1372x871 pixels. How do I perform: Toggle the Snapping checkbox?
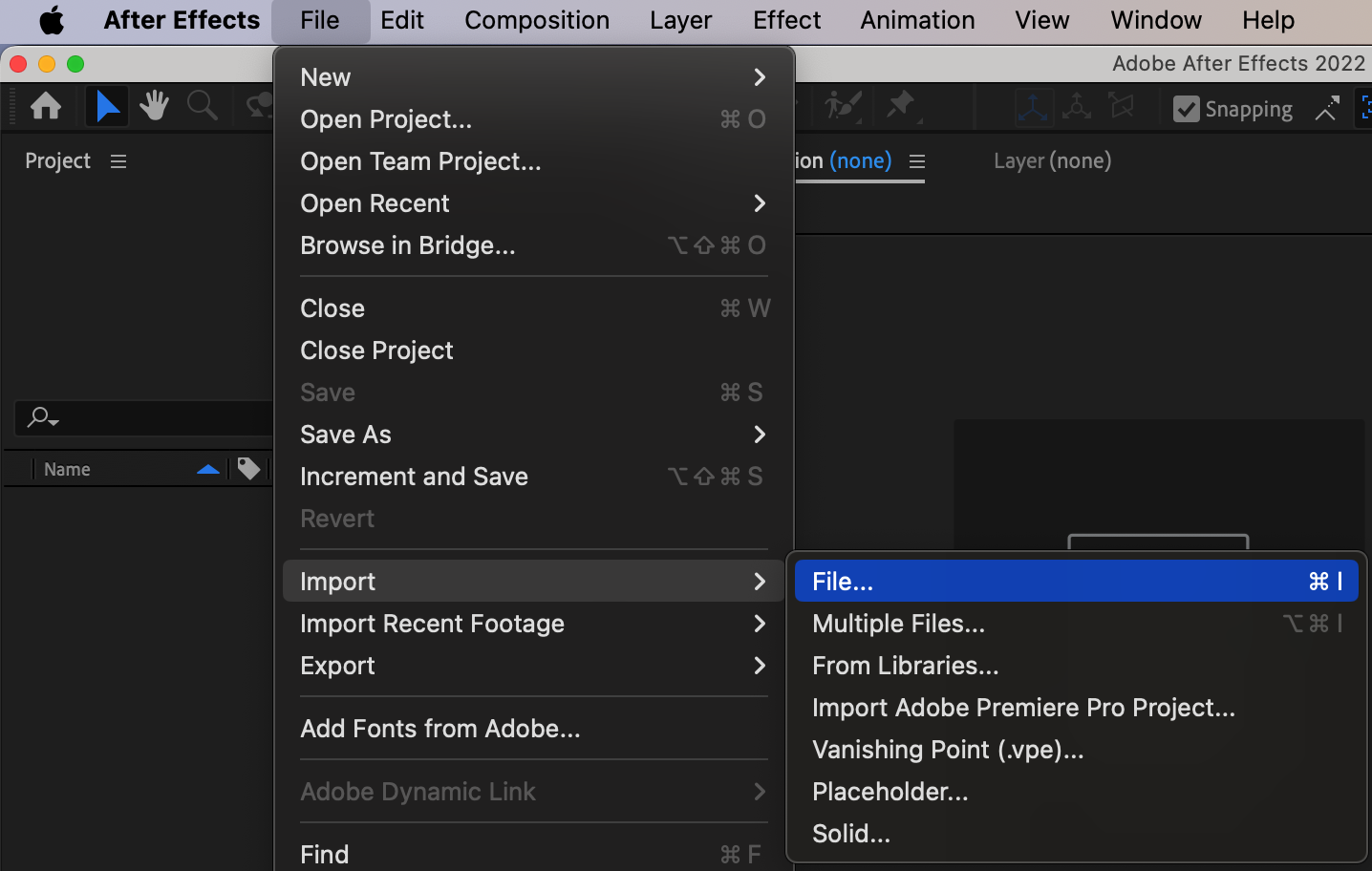[1186, 109]
